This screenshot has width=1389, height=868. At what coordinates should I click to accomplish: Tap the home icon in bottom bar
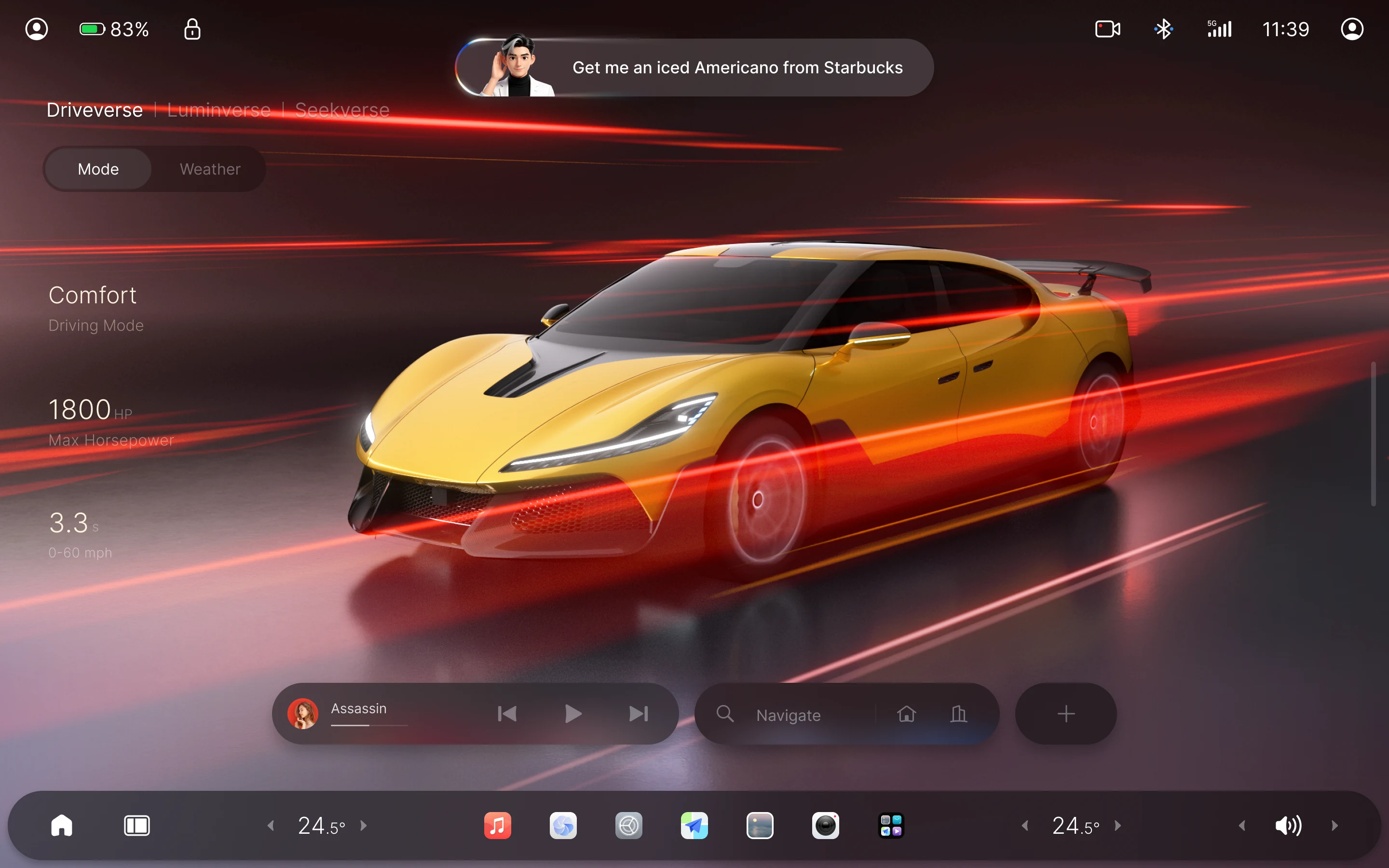tap(62, 826)
